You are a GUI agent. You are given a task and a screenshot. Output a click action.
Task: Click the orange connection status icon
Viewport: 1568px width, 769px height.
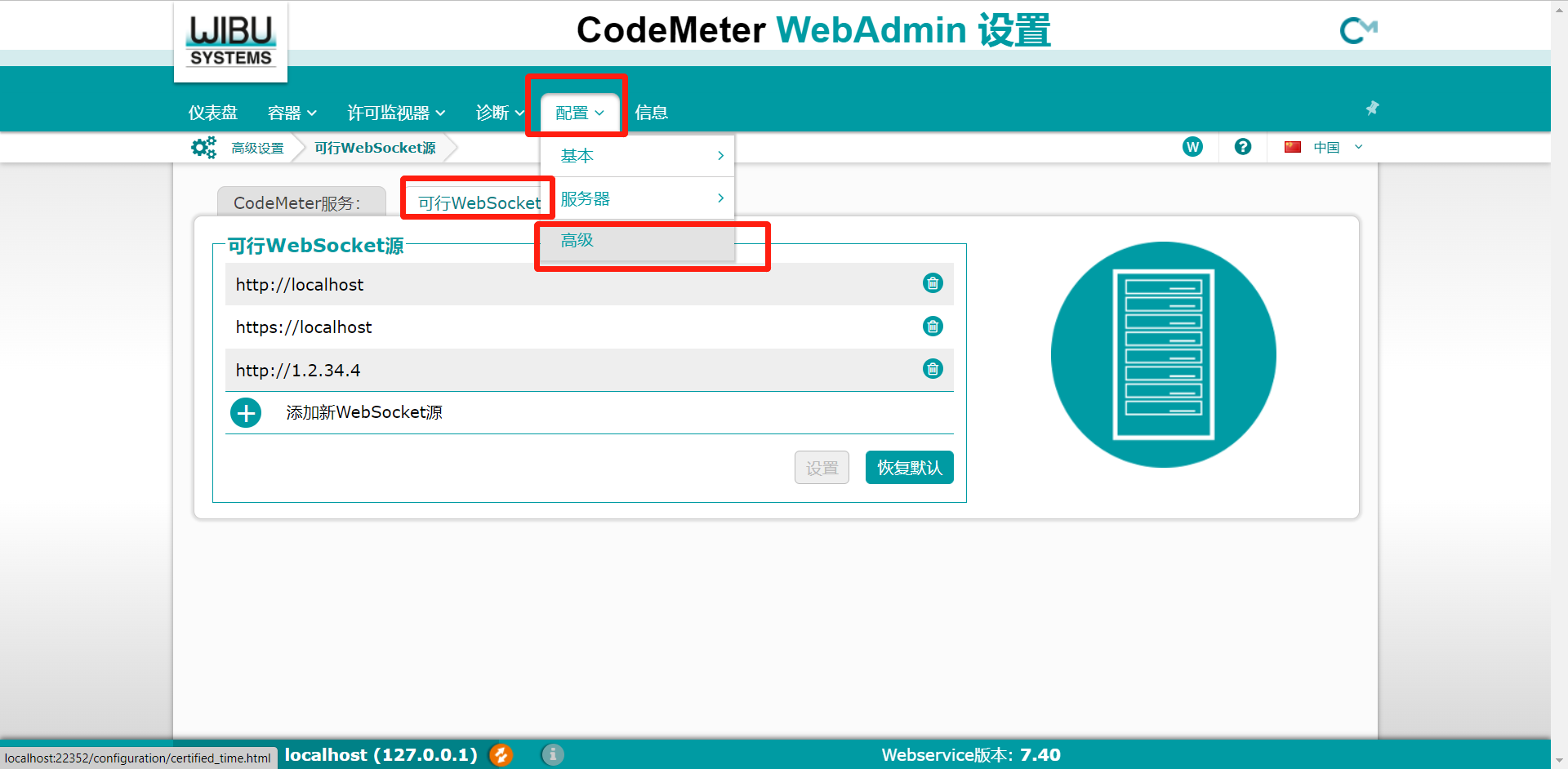pos(501,755)
